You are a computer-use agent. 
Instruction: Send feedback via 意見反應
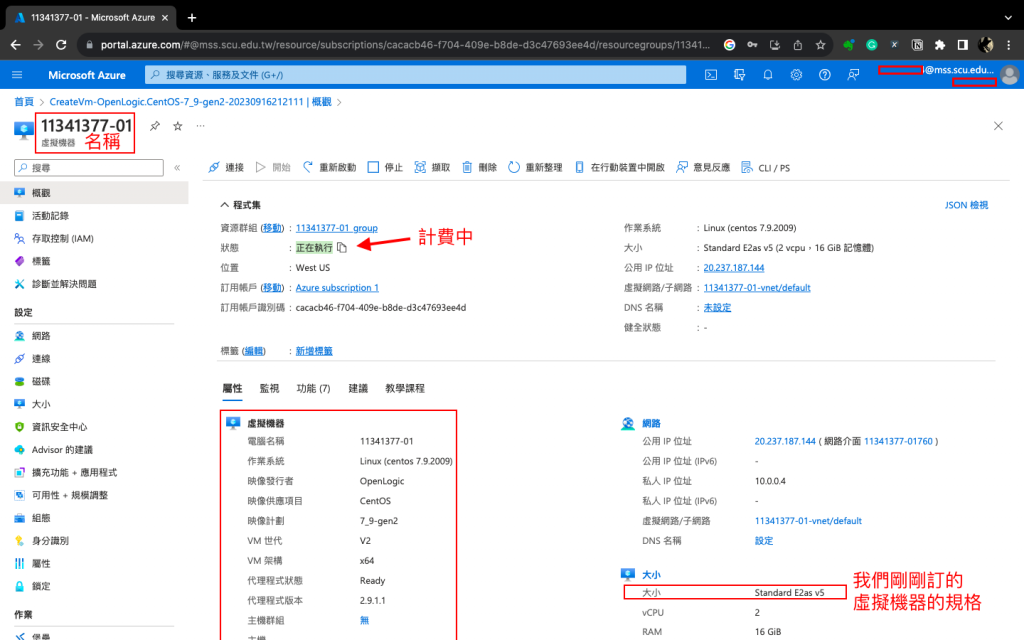(x=703, y=168)
